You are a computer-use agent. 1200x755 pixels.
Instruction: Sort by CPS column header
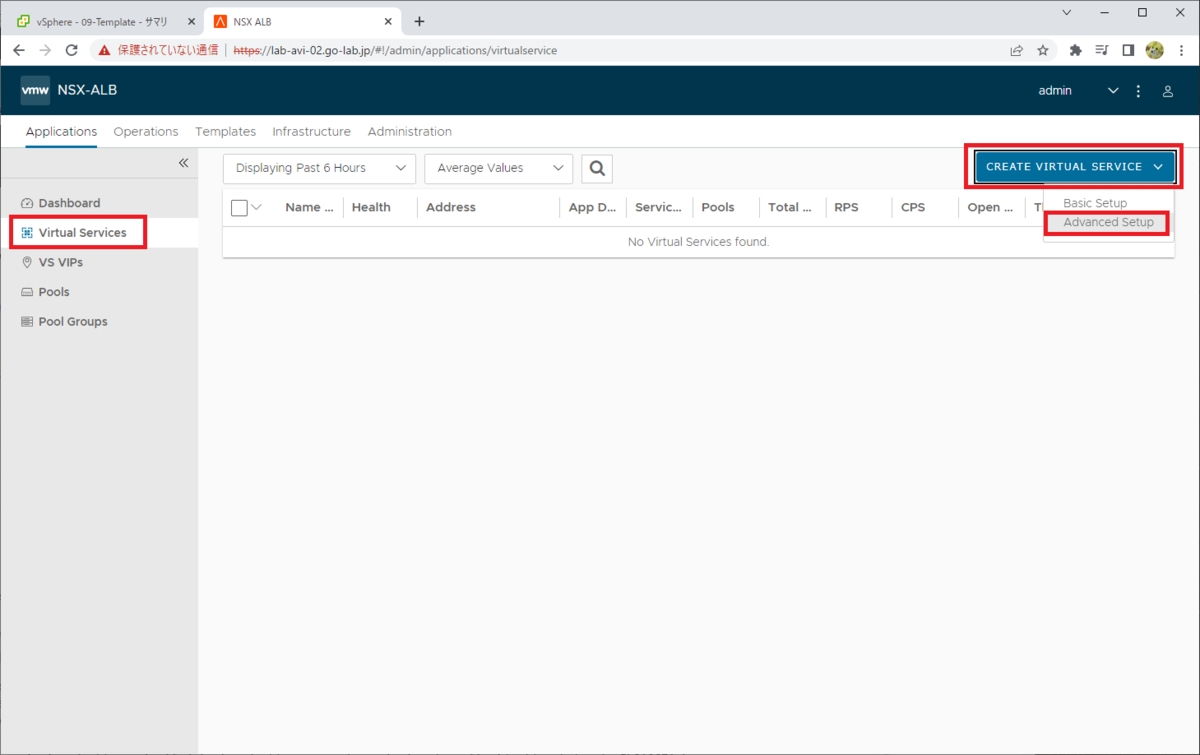pyautogui.click(x=913, y=208)
